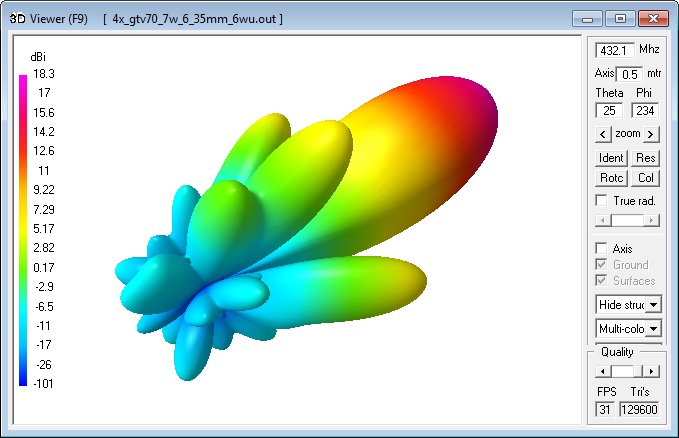
Task: Click the Quality slider thumb
Action: coord(637,371)
